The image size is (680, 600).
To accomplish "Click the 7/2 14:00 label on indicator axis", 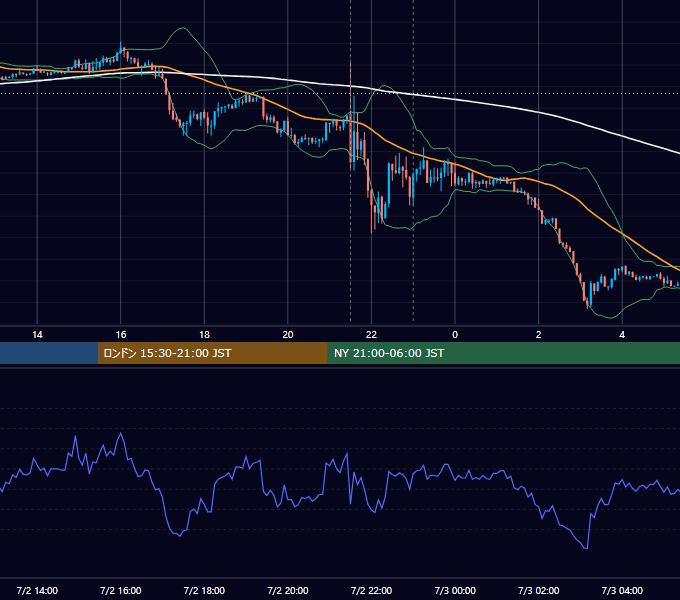I will (x=37, y=590).
